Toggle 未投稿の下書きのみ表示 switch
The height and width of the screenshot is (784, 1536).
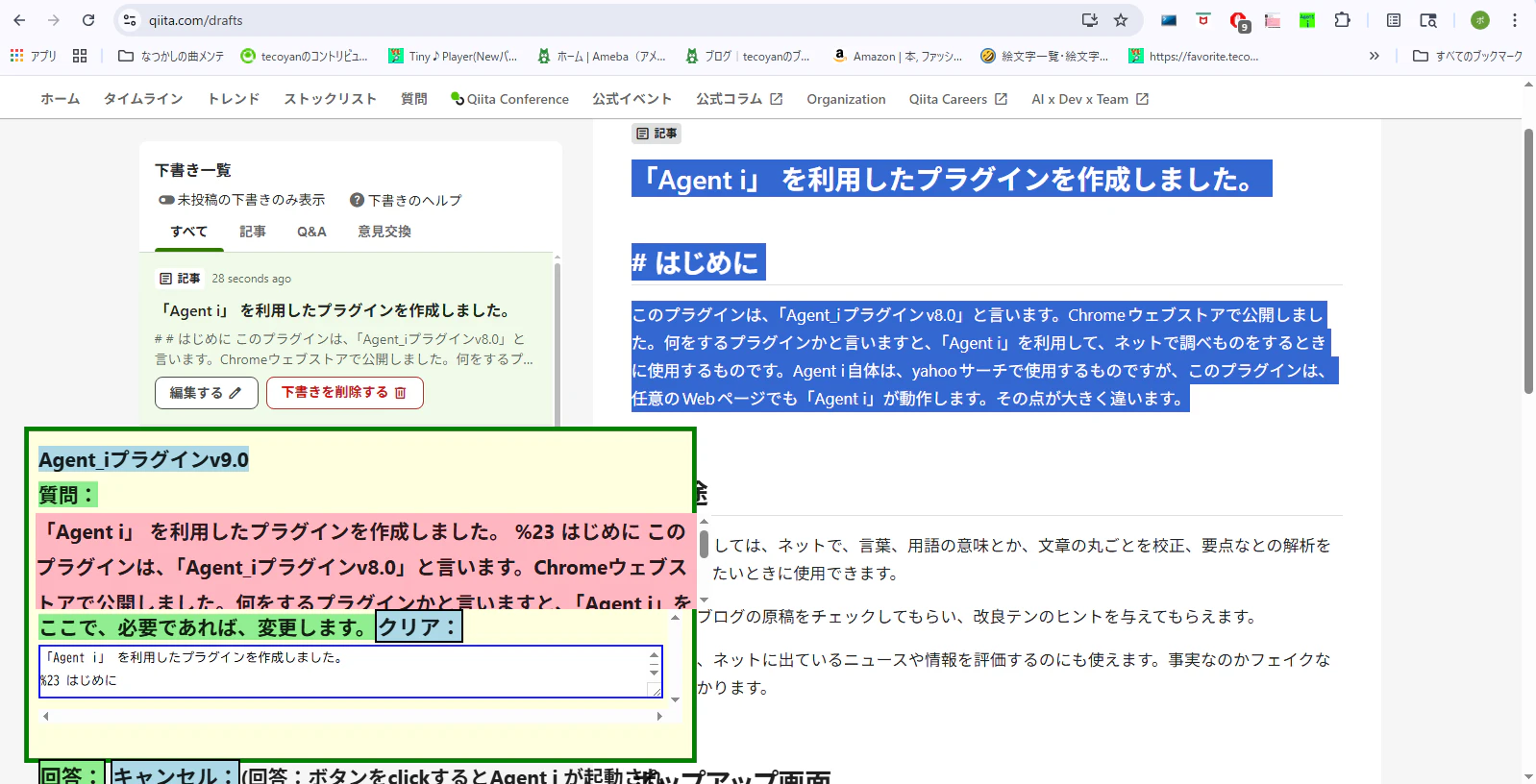click(x=166, y=200)
